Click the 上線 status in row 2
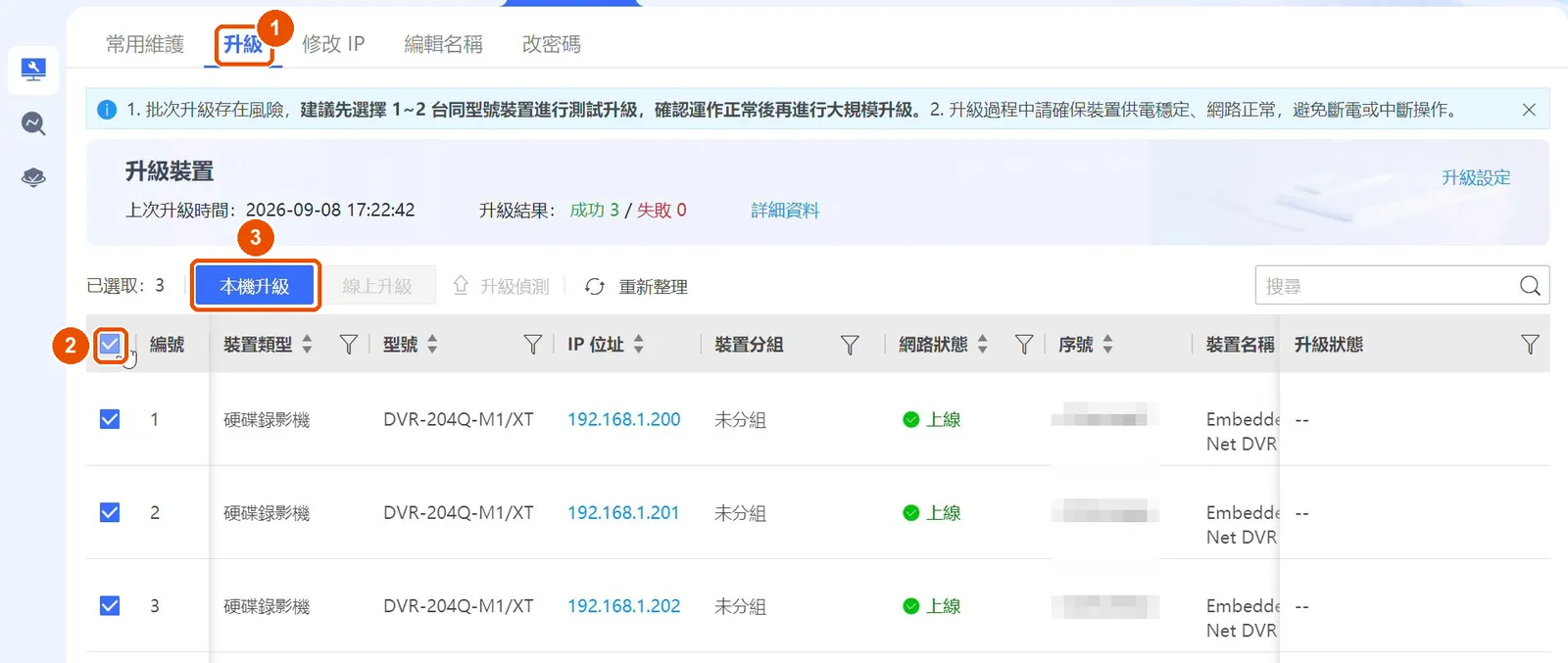The width and height of the screenshot is (1568, 663). pyautogui.click(x=932, y=512)
